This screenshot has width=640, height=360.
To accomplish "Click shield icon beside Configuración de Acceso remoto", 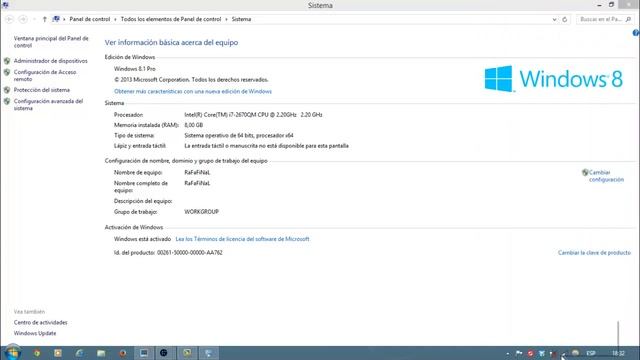I will (x=7, y=72).
